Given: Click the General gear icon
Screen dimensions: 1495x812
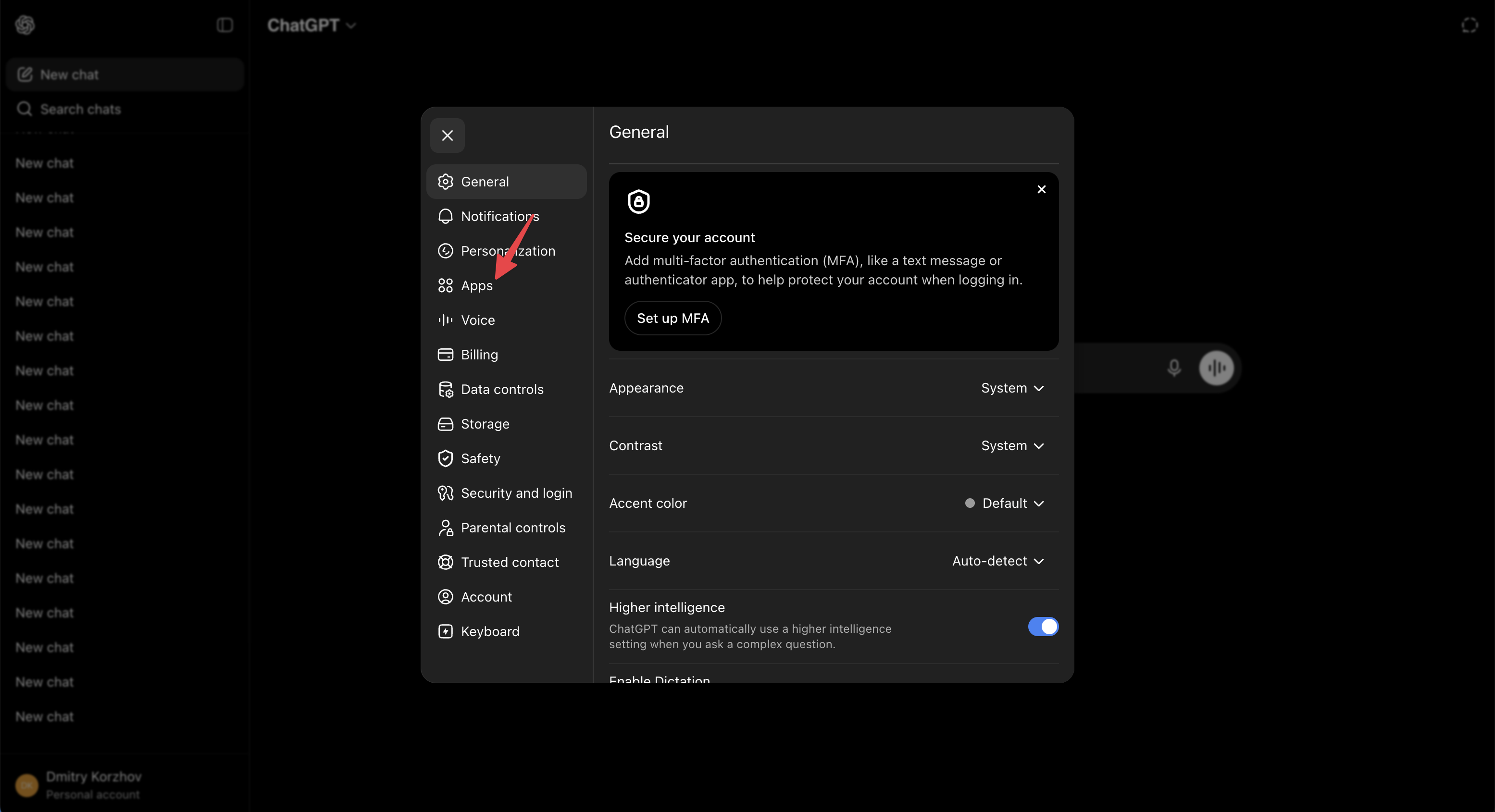Looking at the screenshot, I should pos(445,182).
